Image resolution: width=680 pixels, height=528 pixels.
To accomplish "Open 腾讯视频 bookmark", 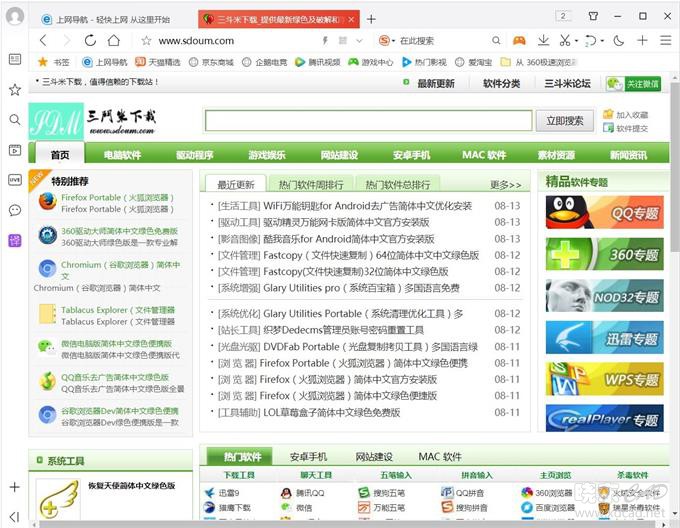I will click(317, 62).
